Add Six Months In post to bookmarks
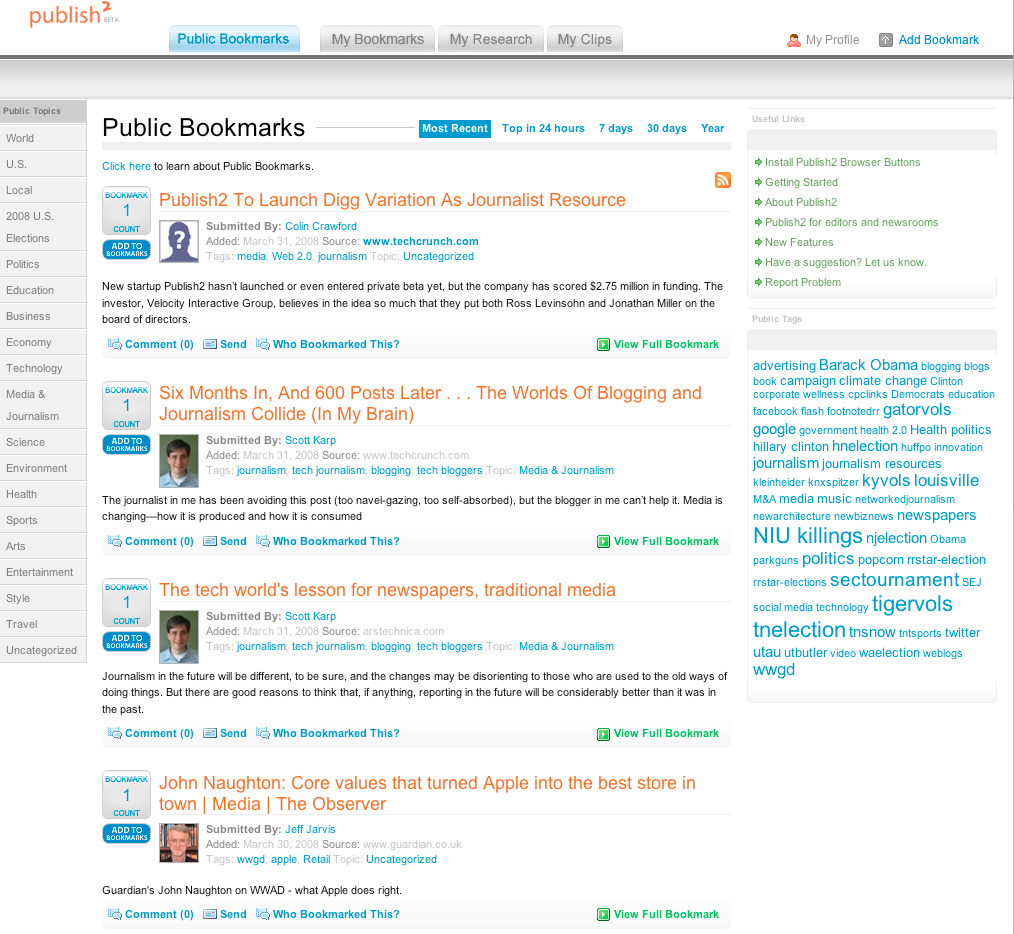The image size is (1014, 934). 127,444
